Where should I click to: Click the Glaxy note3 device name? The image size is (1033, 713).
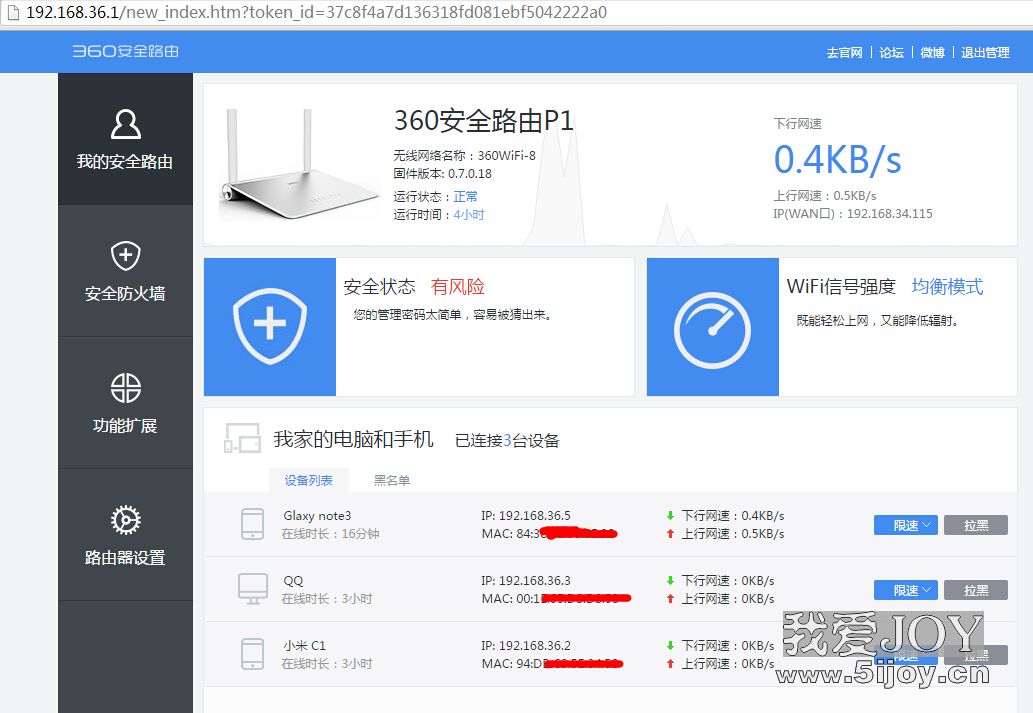317,516
